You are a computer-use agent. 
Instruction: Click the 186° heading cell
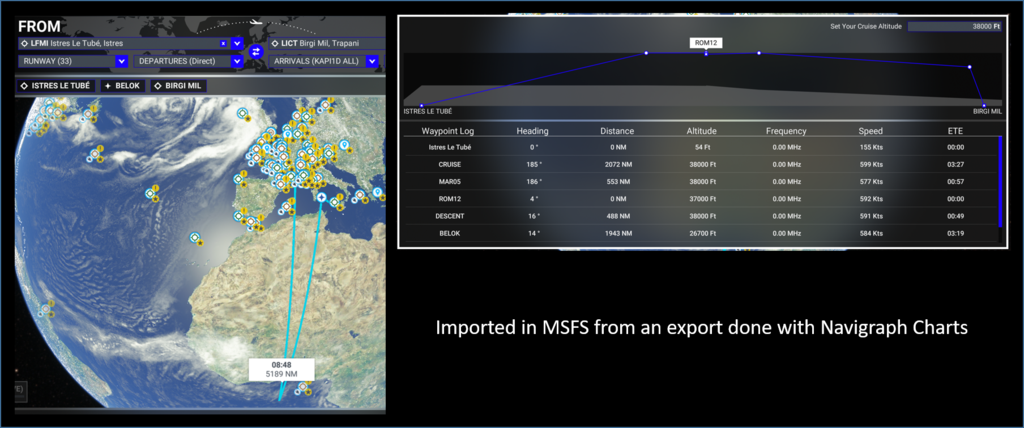pos(533,181)
